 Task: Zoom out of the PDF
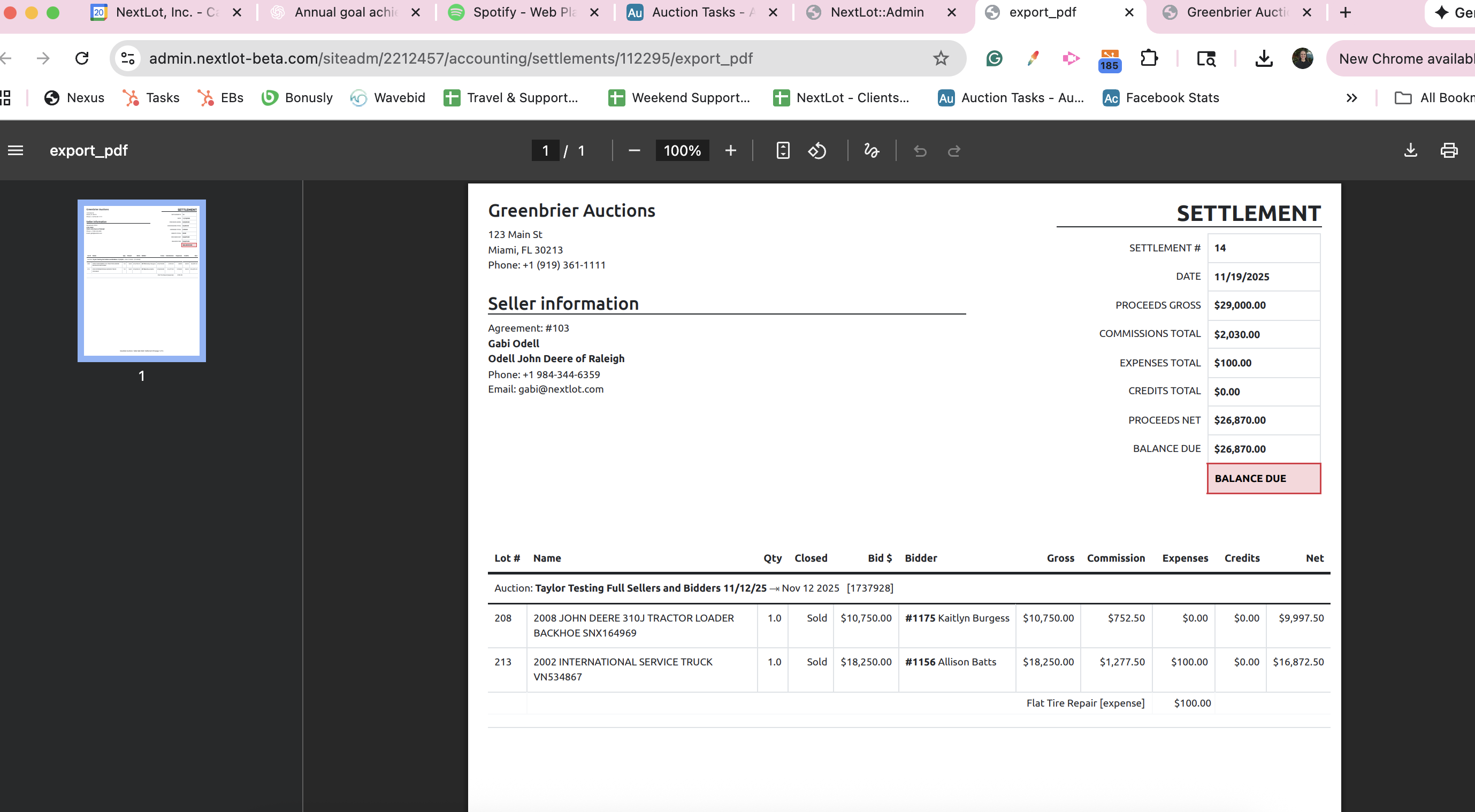tap(634, 151)
